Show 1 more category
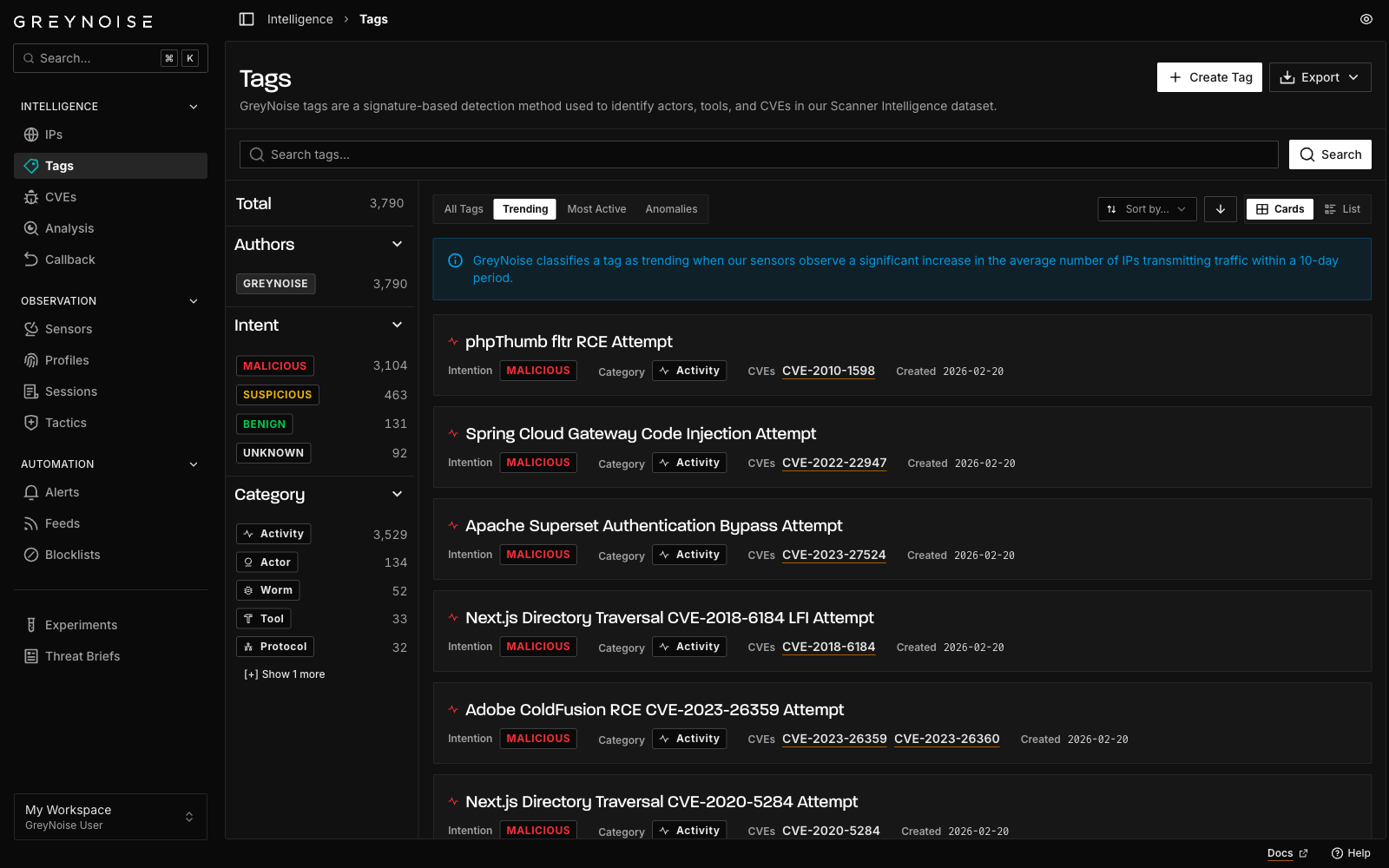1389x868 pixels. (285, 674)
